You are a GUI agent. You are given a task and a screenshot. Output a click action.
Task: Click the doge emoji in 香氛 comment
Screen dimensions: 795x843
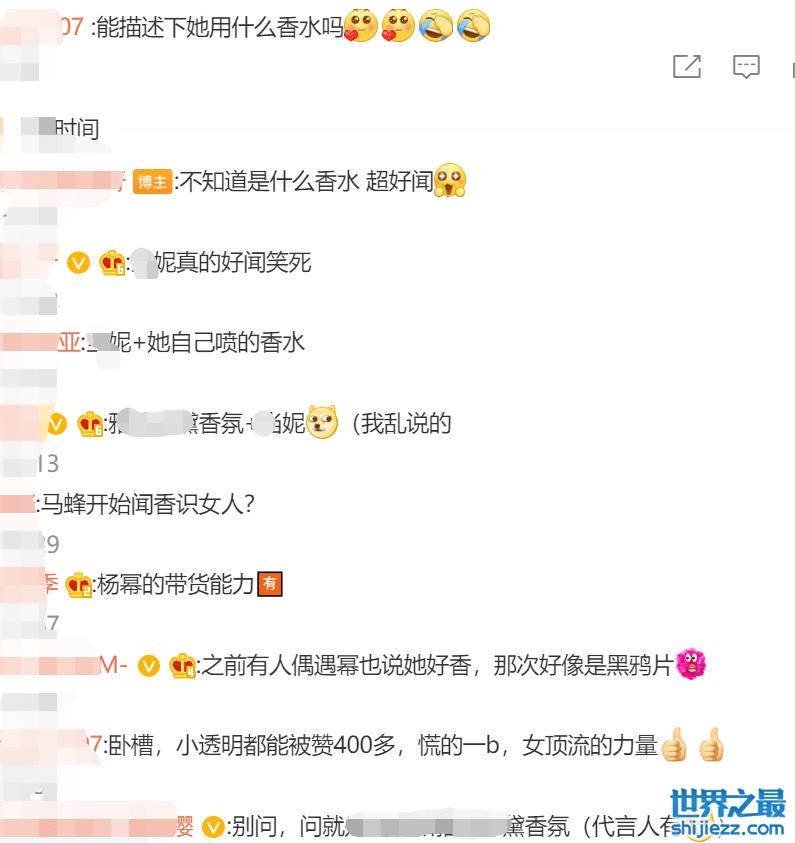[x=322, y=422]
